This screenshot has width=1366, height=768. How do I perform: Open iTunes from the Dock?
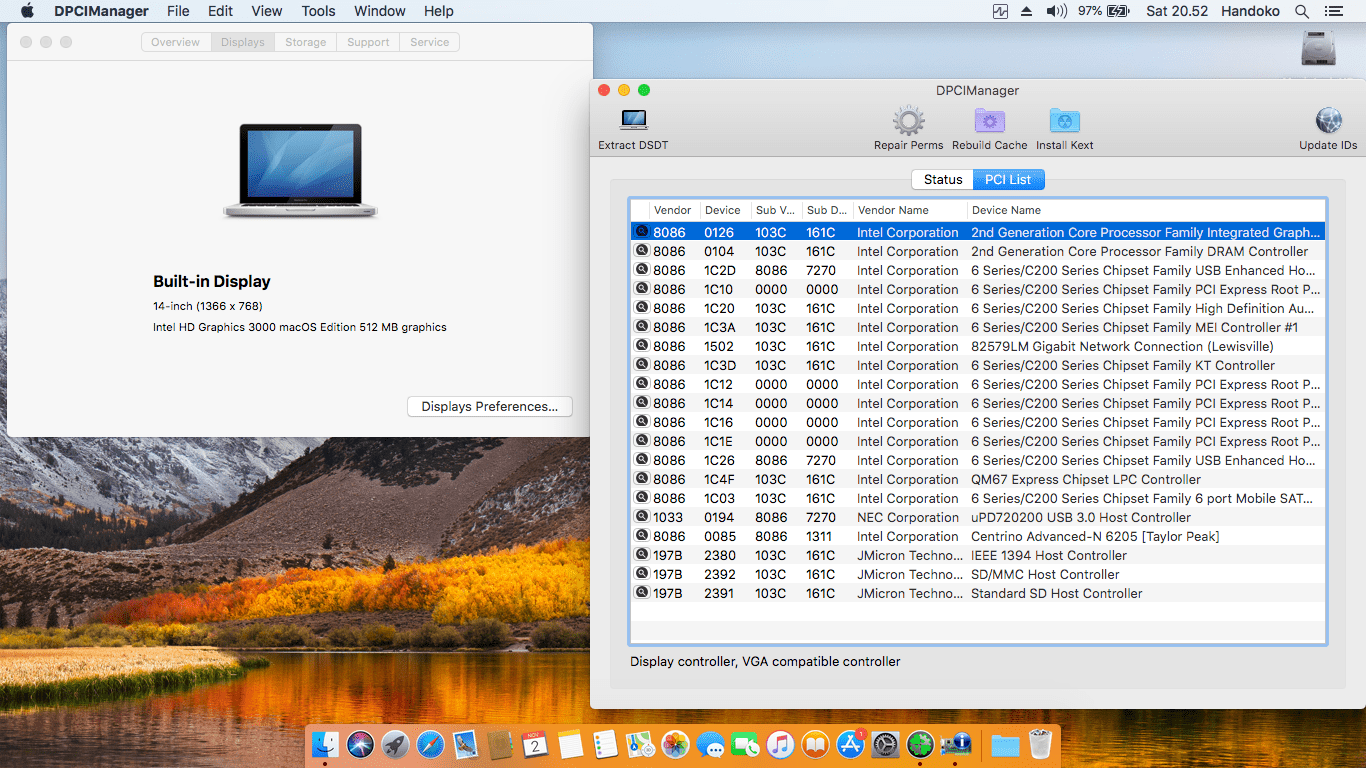pos(780,744)
